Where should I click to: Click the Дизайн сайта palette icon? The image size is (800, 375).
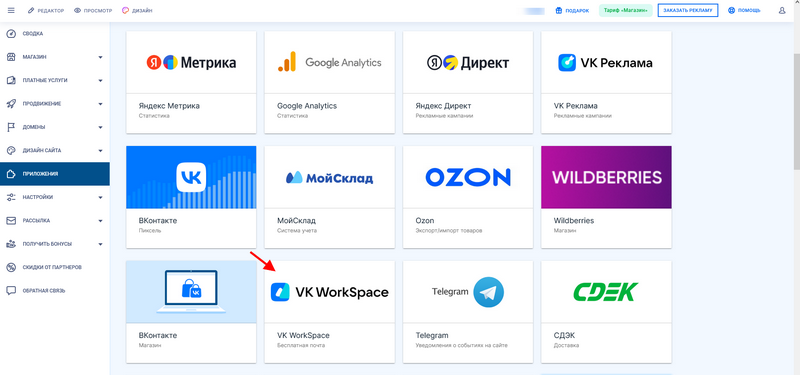11,151
